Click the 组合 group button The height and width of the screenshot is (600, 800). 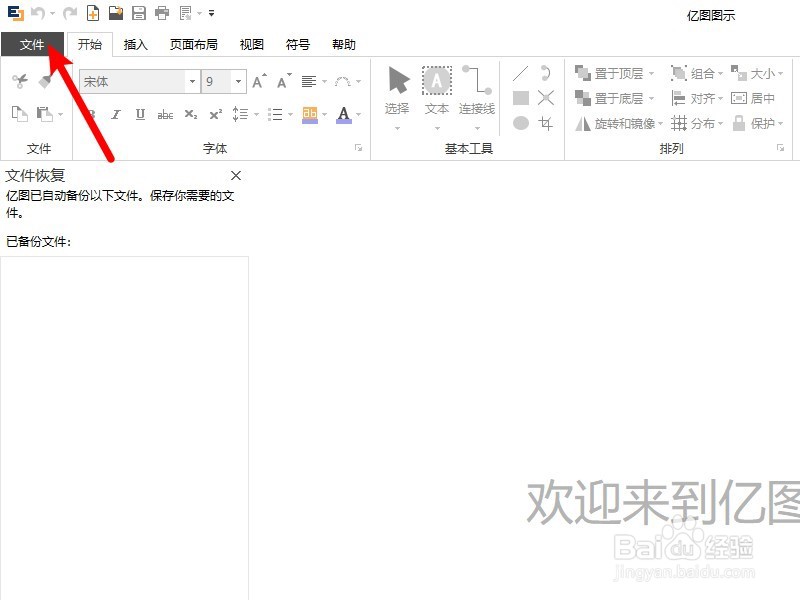tap(697, 73)
